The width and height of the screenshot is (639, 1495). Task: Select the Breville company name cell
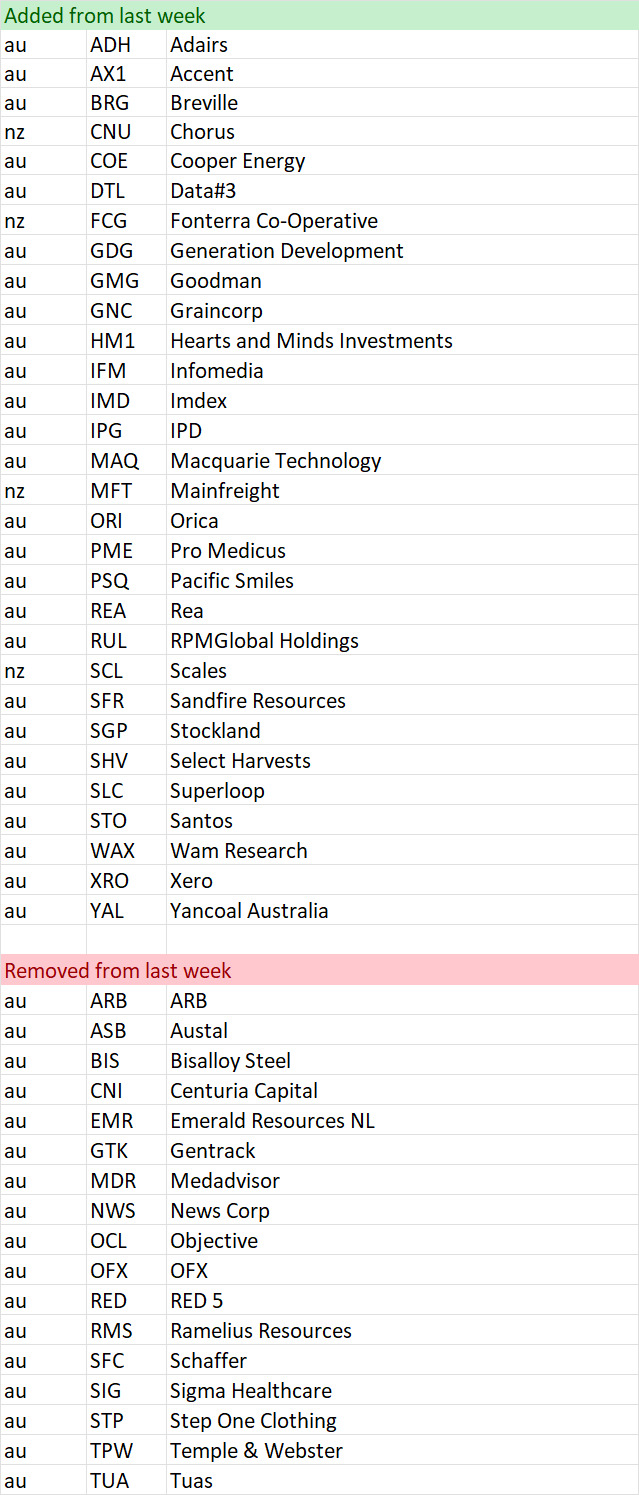[402, 103]
